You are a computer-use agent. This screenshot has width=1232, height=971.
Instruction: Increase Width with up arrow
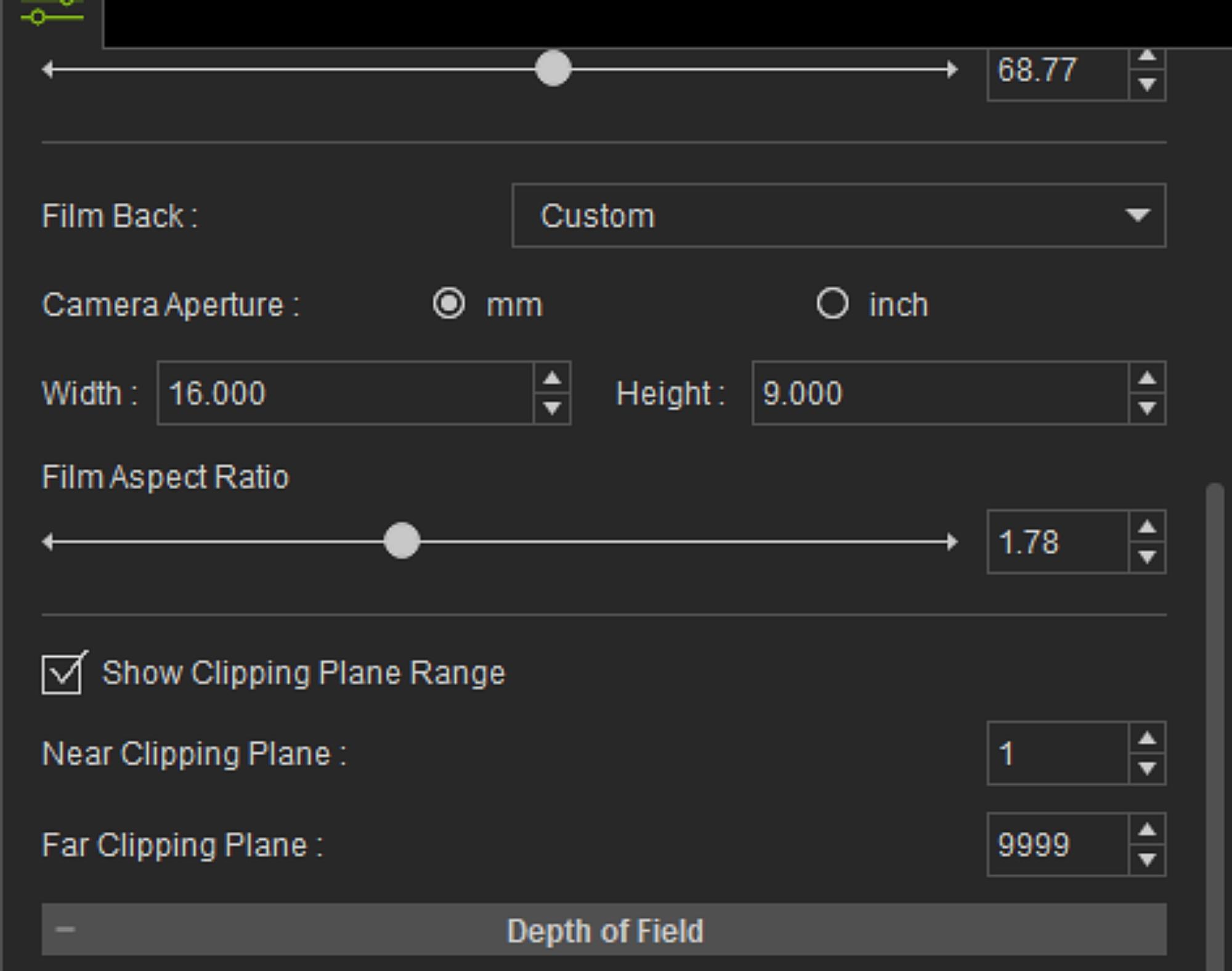pyautogui.click(x=553, y=378)
